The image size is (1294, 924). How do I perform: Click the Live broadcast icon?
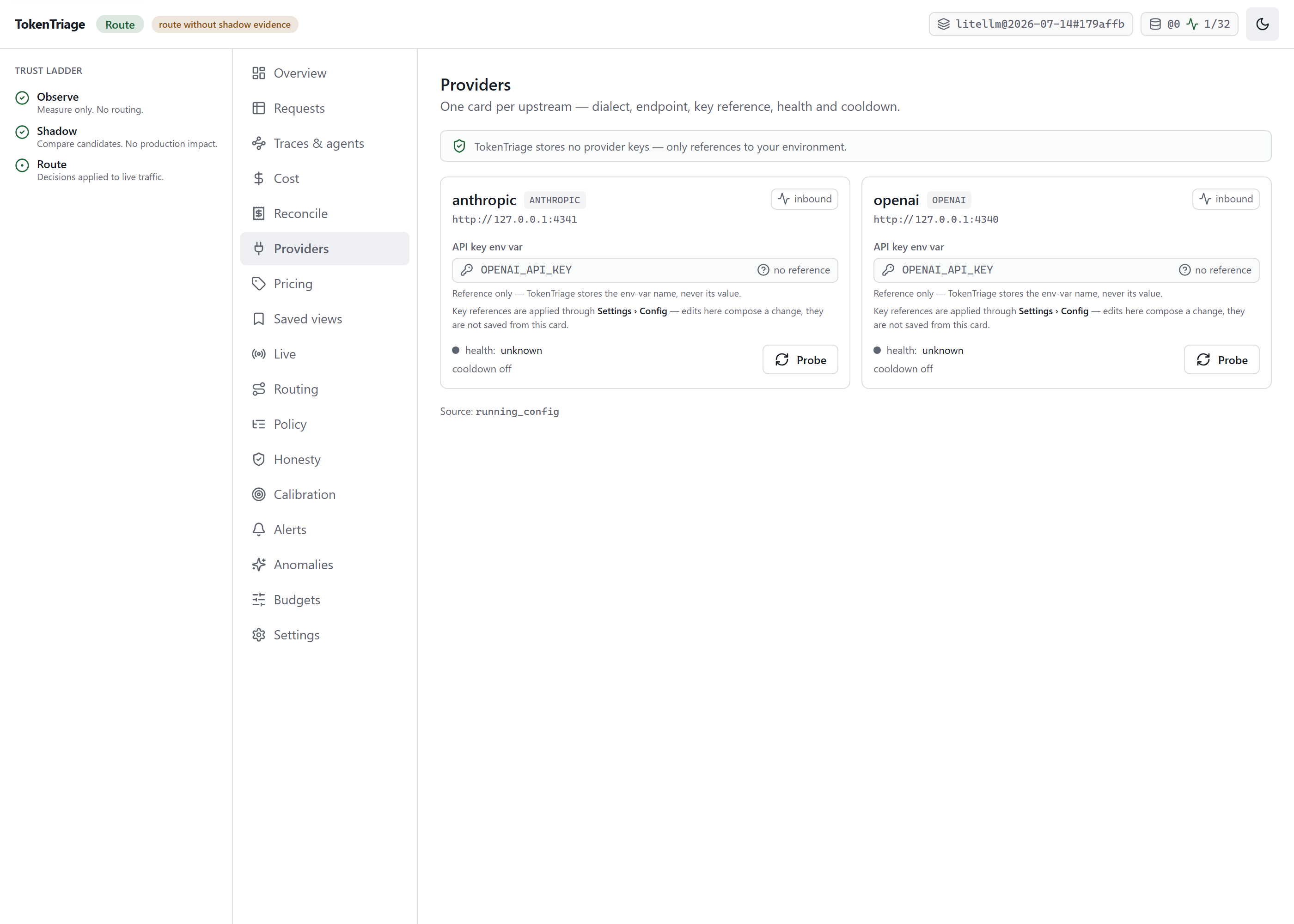[258, 354]
